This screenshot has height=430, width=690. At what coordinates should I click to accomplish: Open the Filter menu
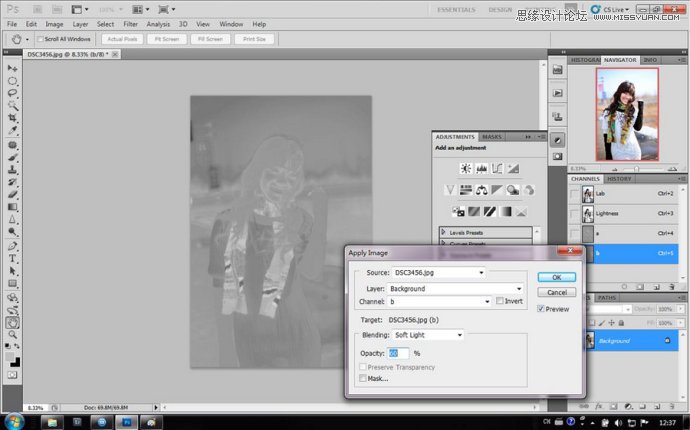point(130,23)
